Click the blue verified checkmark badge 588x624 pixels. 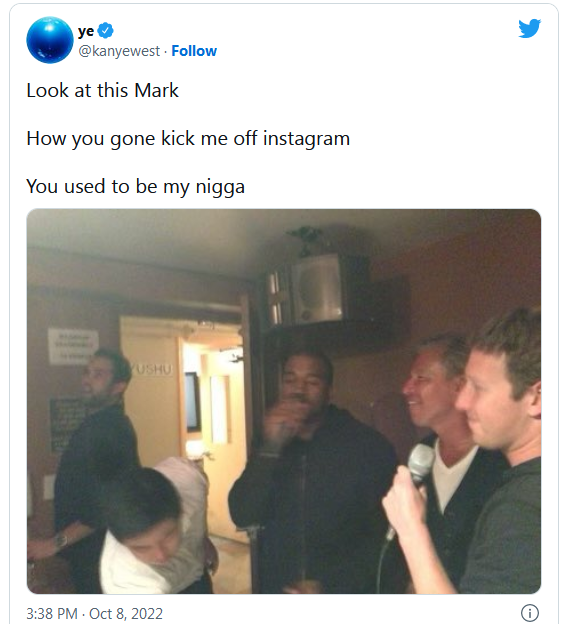[105, 31]
